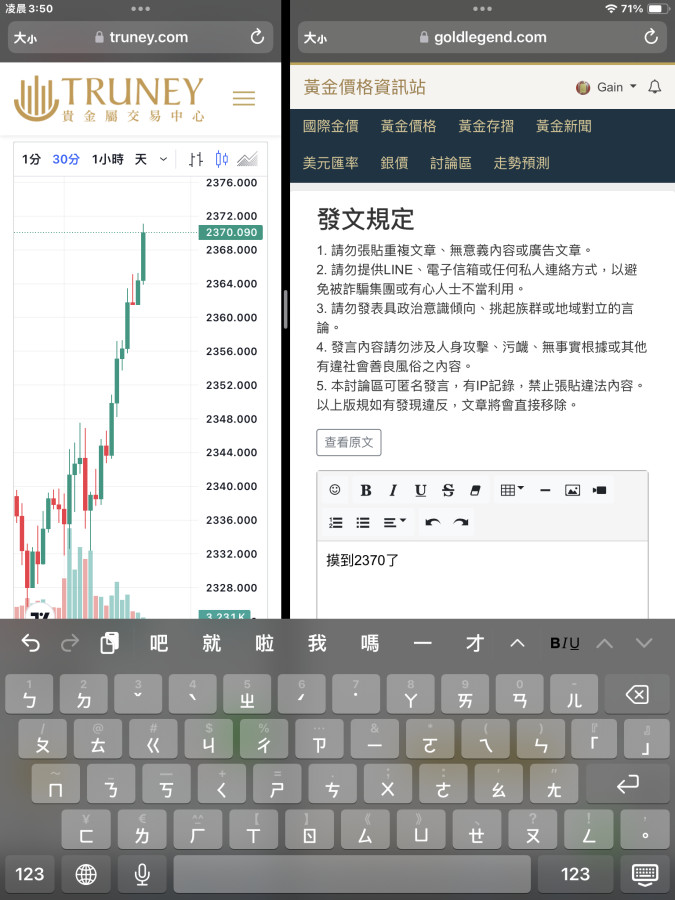Open 美元匯率 menu item
Viewport: 675px width, 900px height.
[x=331, y=163]
